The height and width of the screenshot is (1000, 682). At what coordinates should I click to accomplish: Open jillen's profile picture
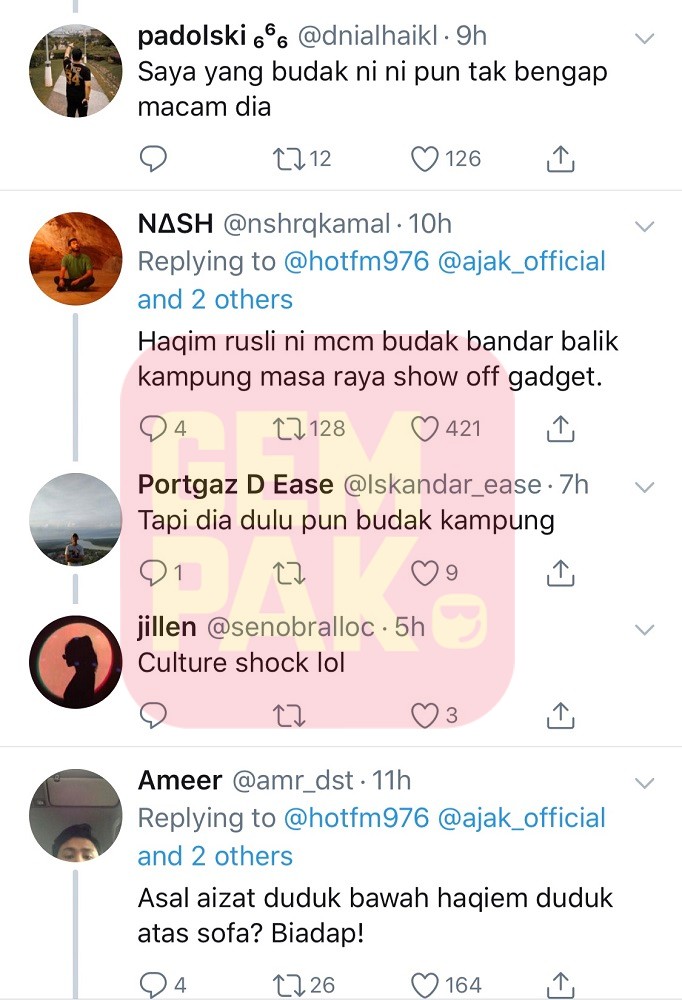point(75,661)
